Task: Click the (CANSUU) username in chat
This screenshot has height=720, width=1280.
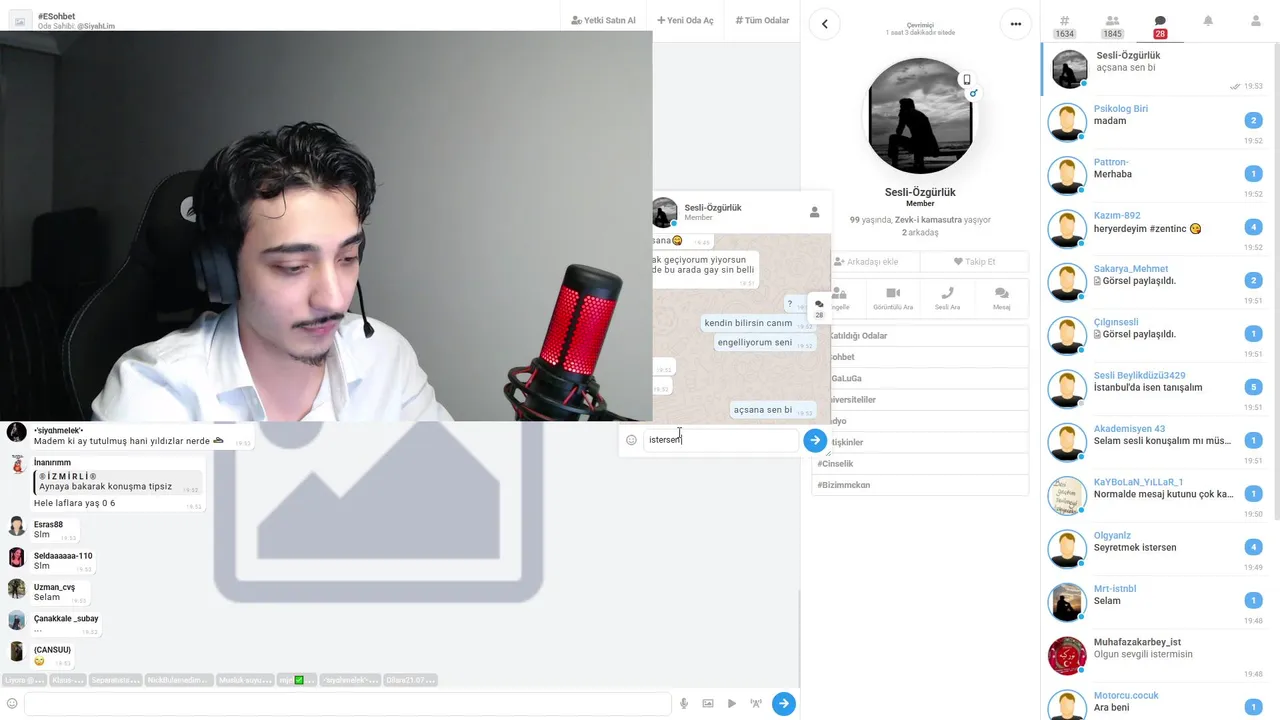Action: pos(52,650)
